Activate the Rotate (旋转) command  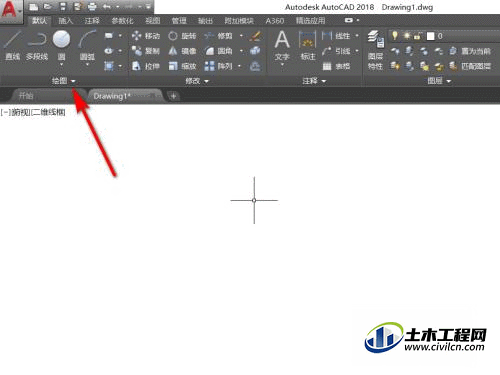pos(182,36)
